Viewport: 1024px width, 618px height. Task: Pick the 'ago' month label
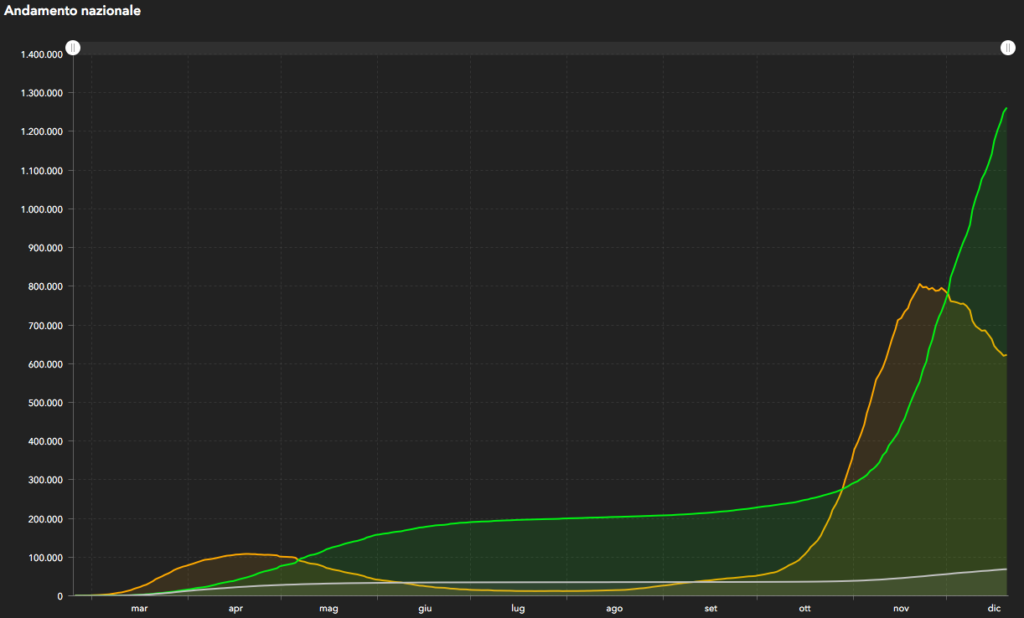point(614,608)
